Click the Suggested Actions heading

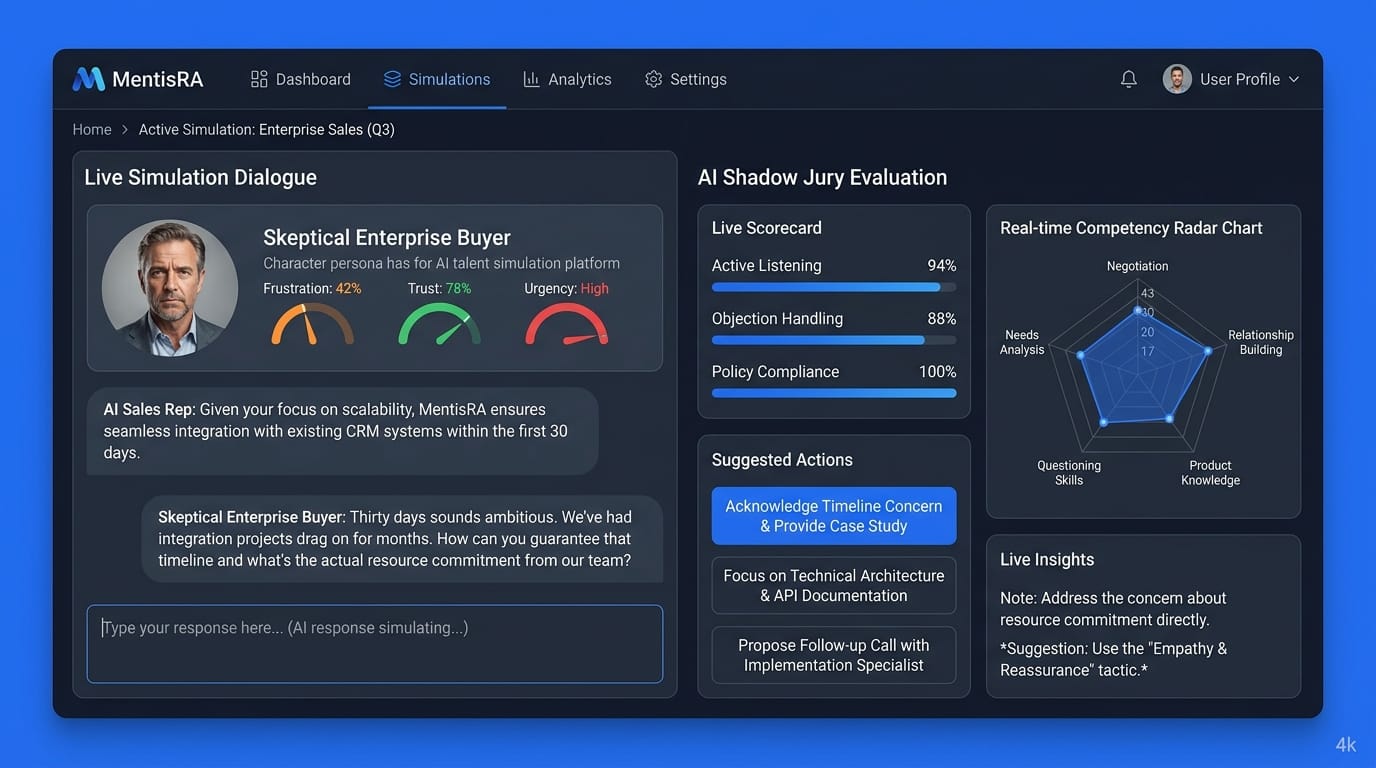(x=782, y=460)
